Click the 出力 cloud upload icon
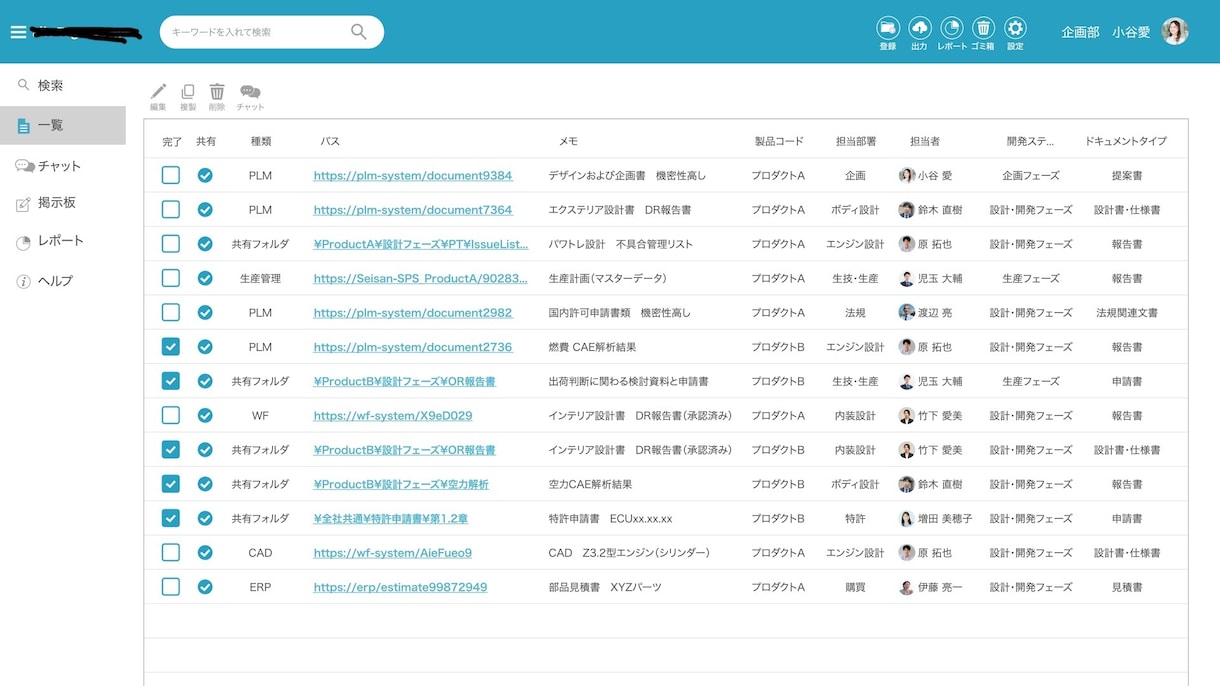Screen dimensions: 1220x686 coord(919,28)
